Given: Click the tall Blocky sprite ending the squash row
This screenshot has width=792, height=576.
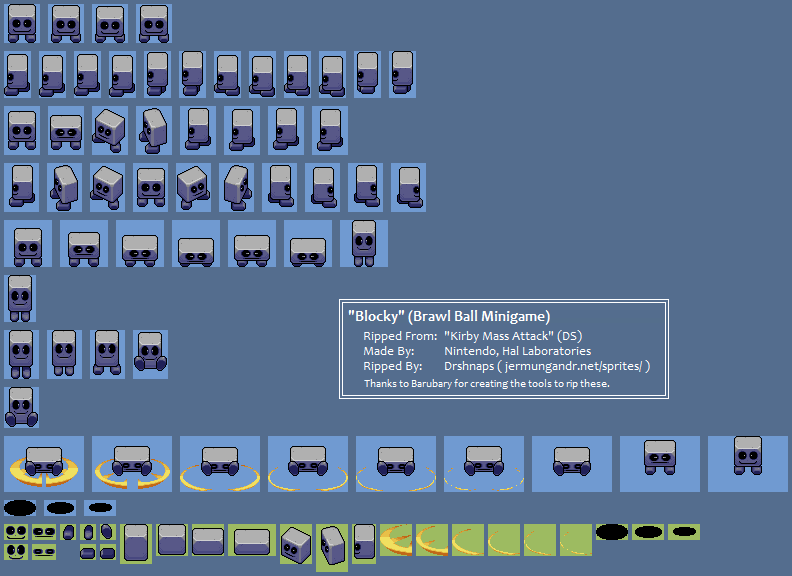Looking at the screenshot, I should click(364, 243).
